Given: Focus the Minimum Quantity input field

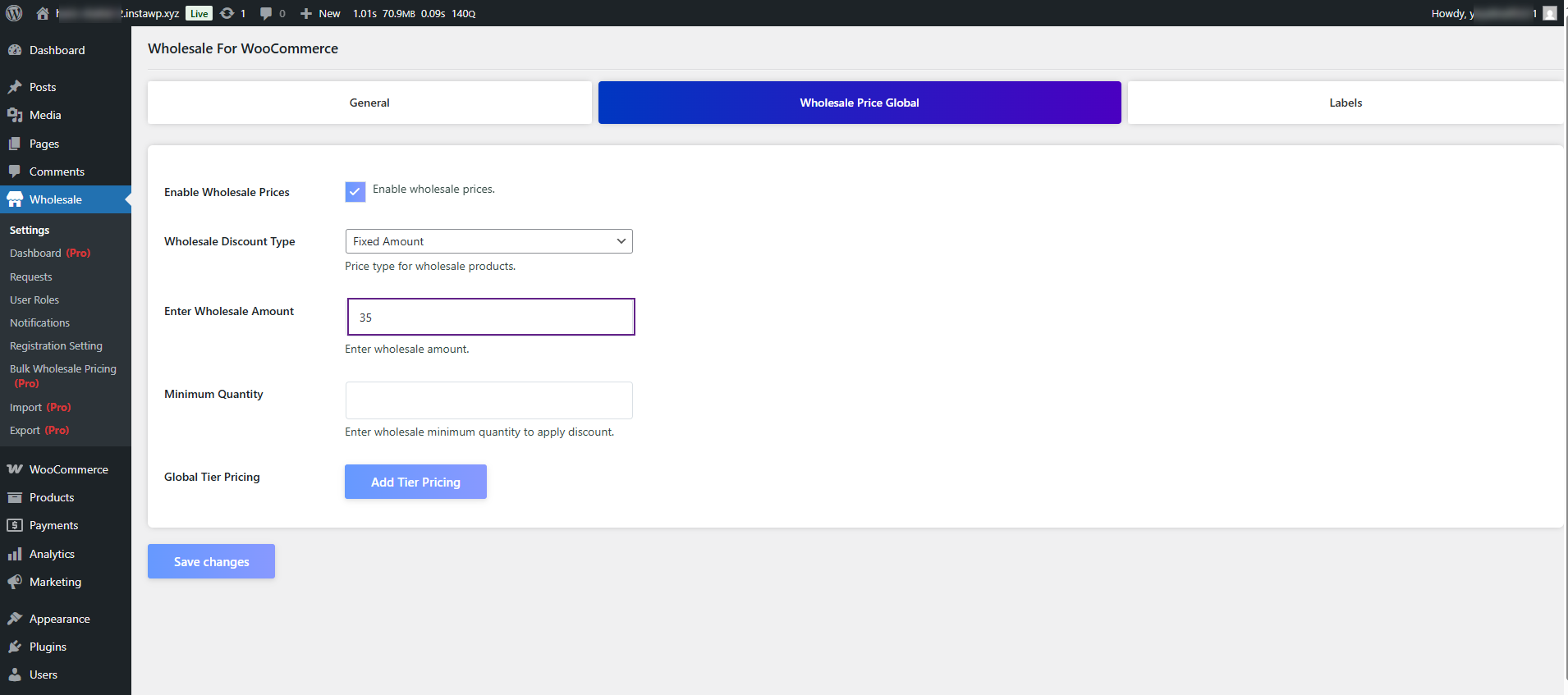Looking at the screenshot, I should pyautogui.click(x=489, y=400).
